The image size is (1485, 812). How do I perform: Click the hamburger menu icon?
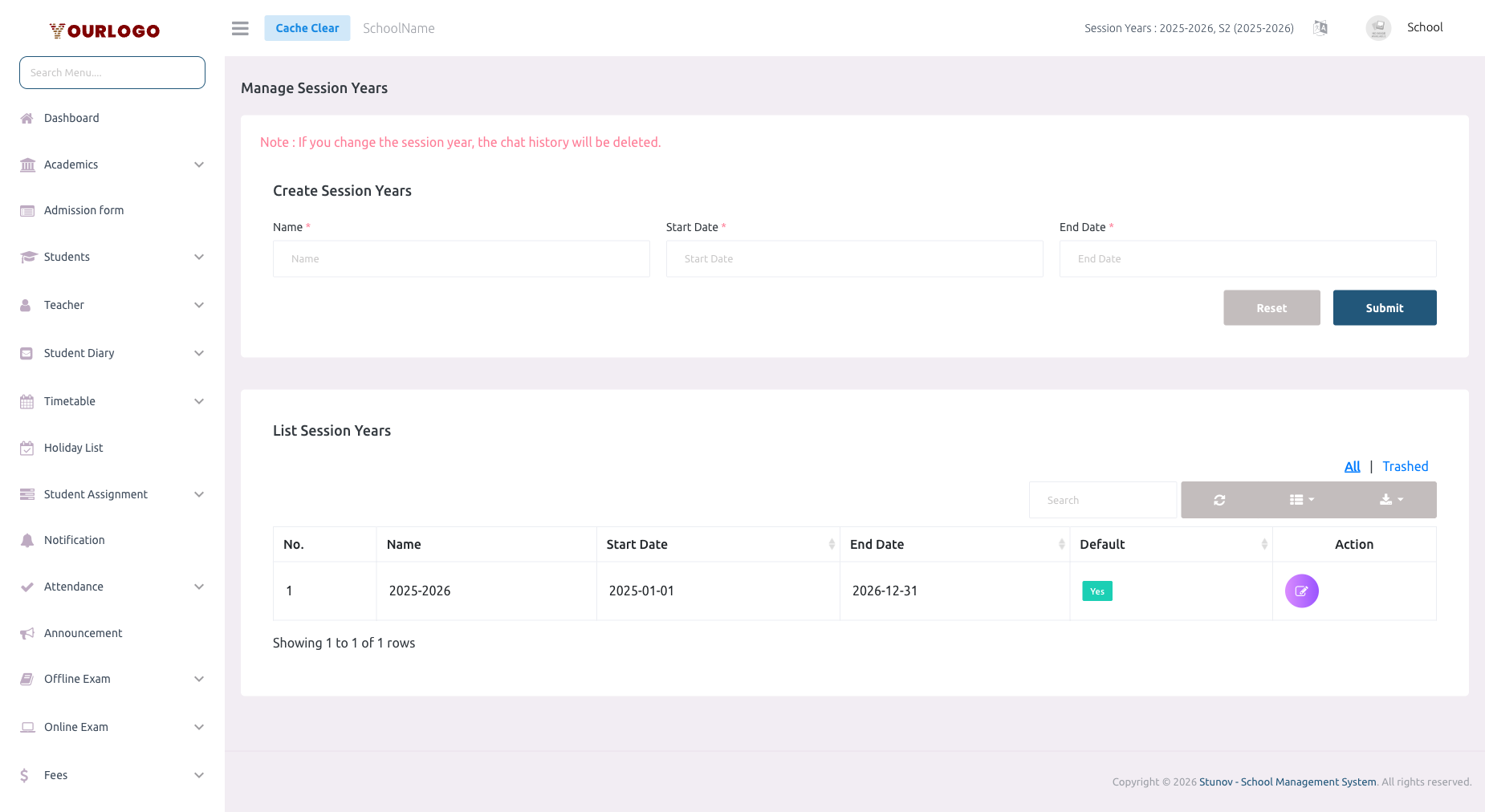(239, 27)
